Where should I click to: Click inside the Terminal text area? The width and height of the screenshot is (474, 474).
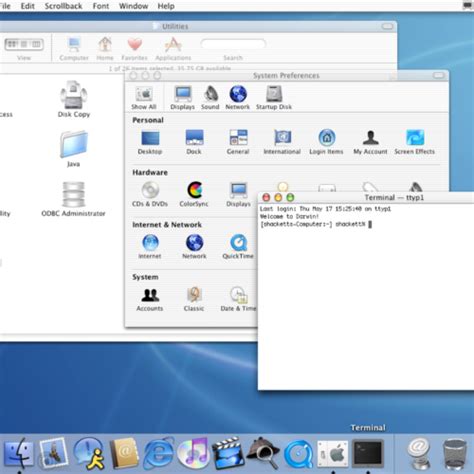pos(366,297)
